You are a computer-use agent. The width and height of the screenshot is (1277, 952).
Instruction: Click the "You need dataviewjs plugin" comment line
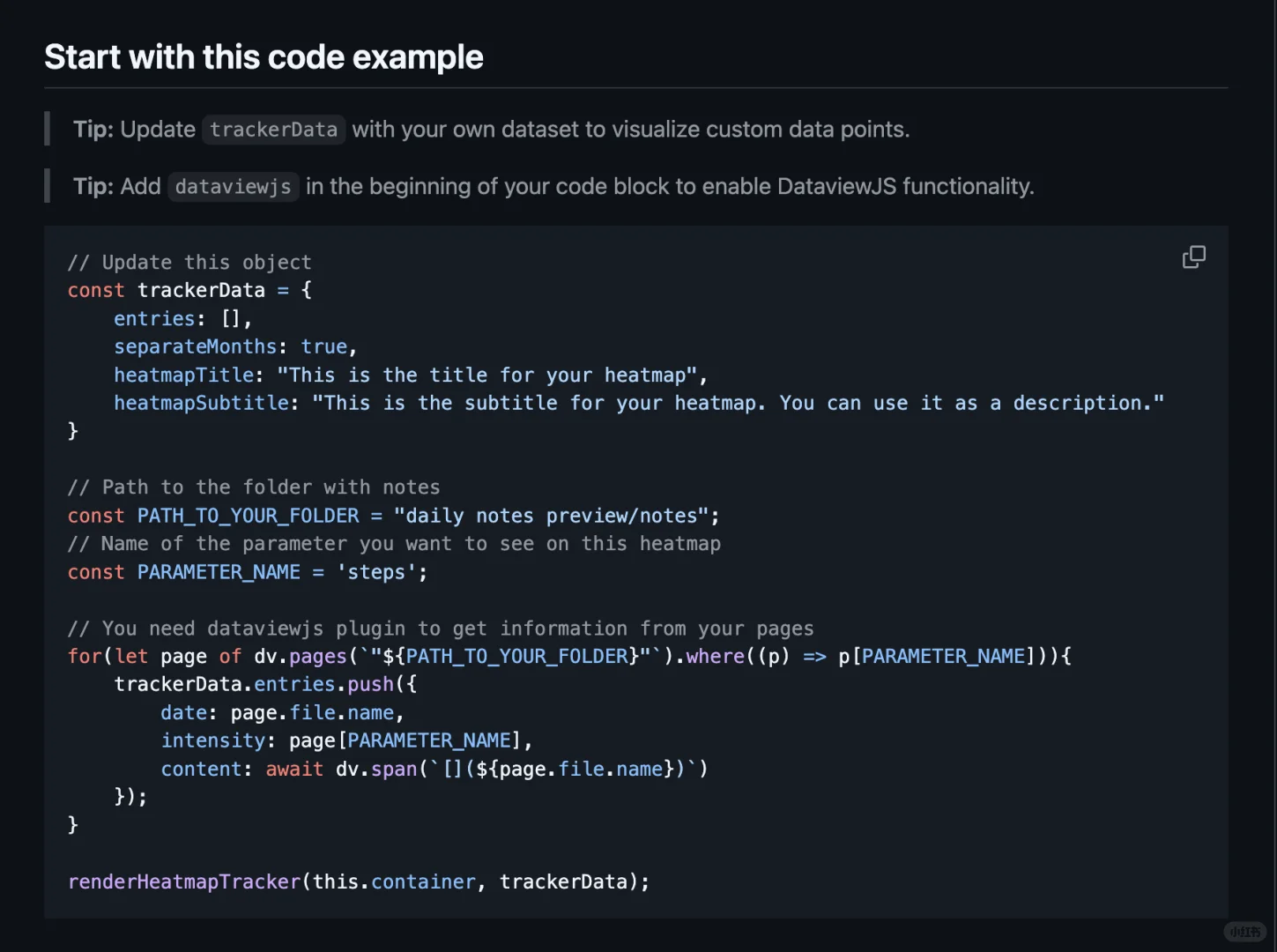(x=441, y=629)
